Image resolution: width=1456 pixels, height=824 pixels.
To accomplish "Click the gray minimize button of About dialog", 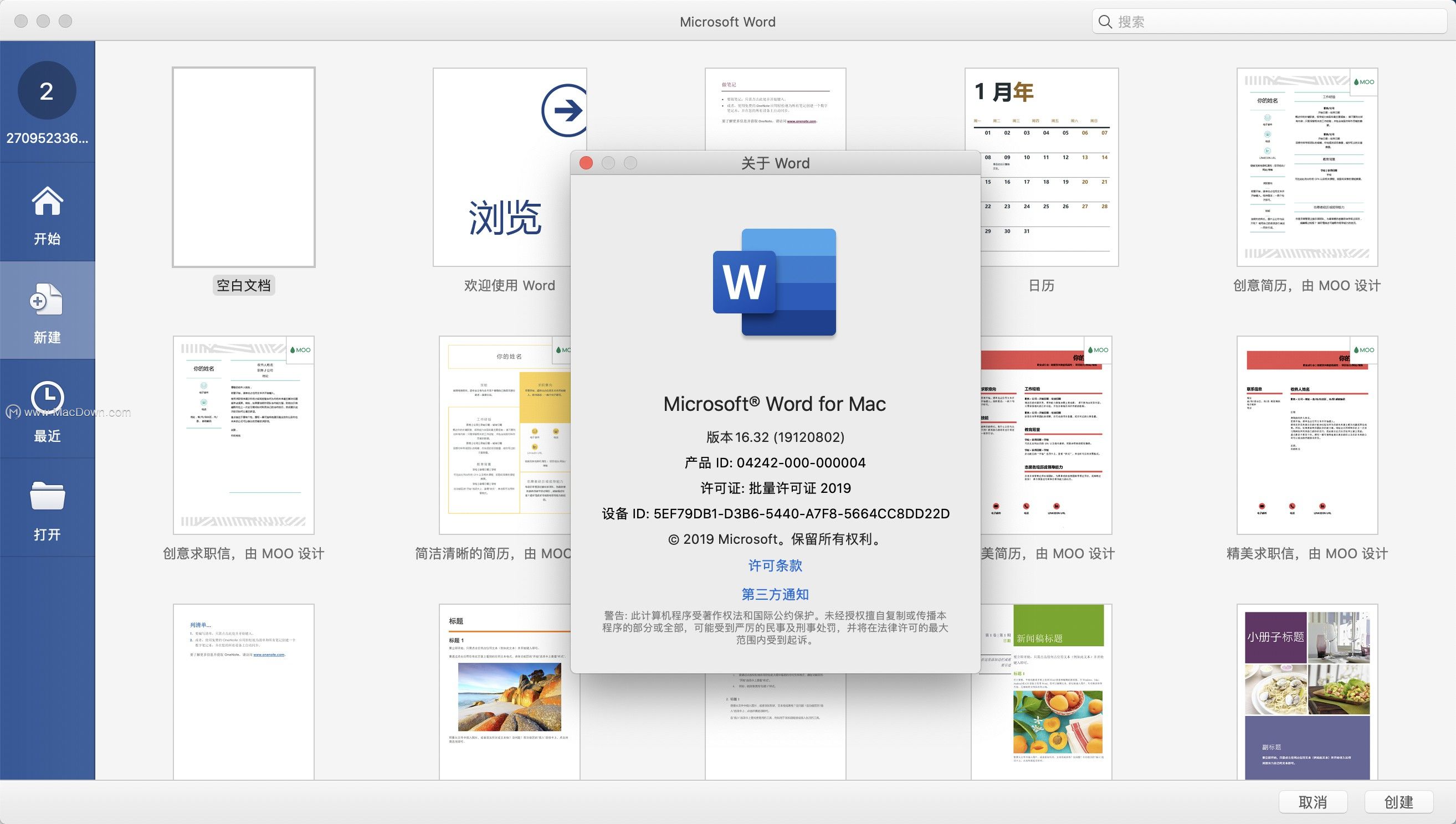I will 608,163.
